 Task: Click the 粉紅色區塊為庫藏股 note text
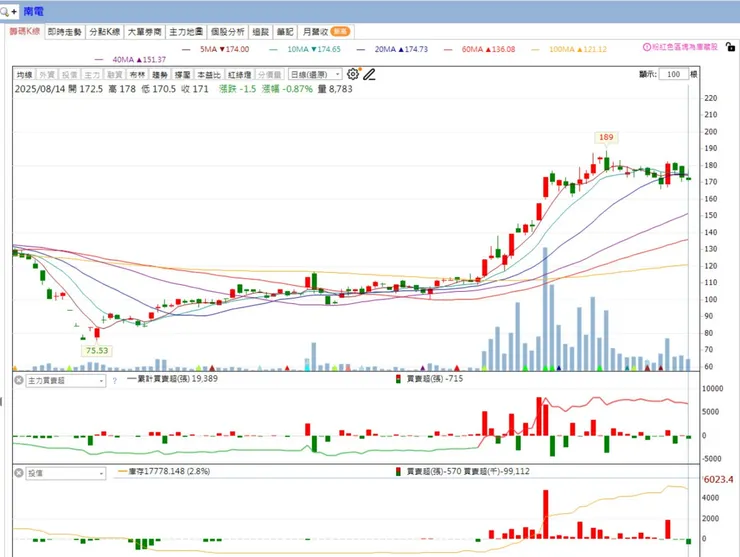pos(685,47)
